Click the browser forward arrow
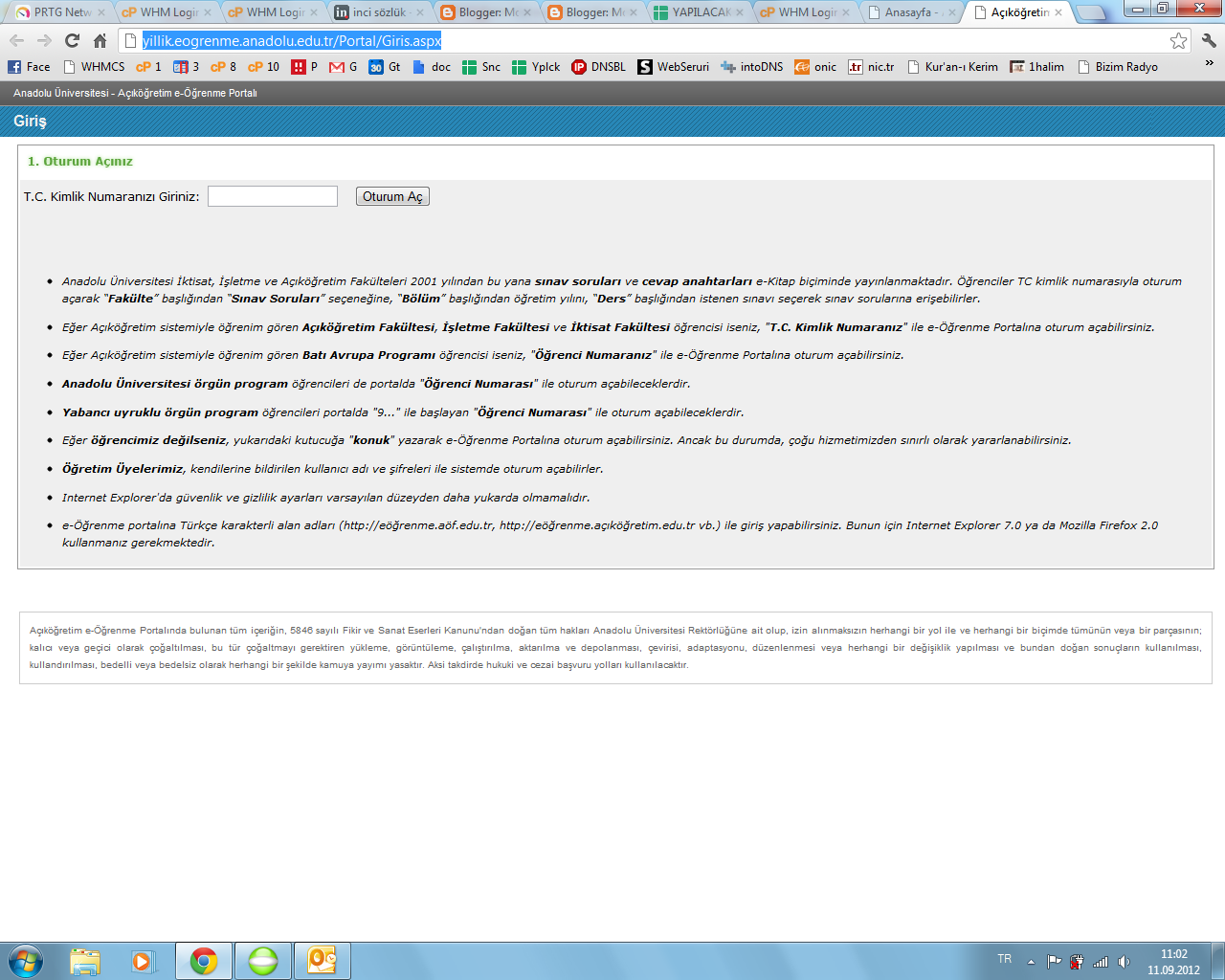 (44, 40)
